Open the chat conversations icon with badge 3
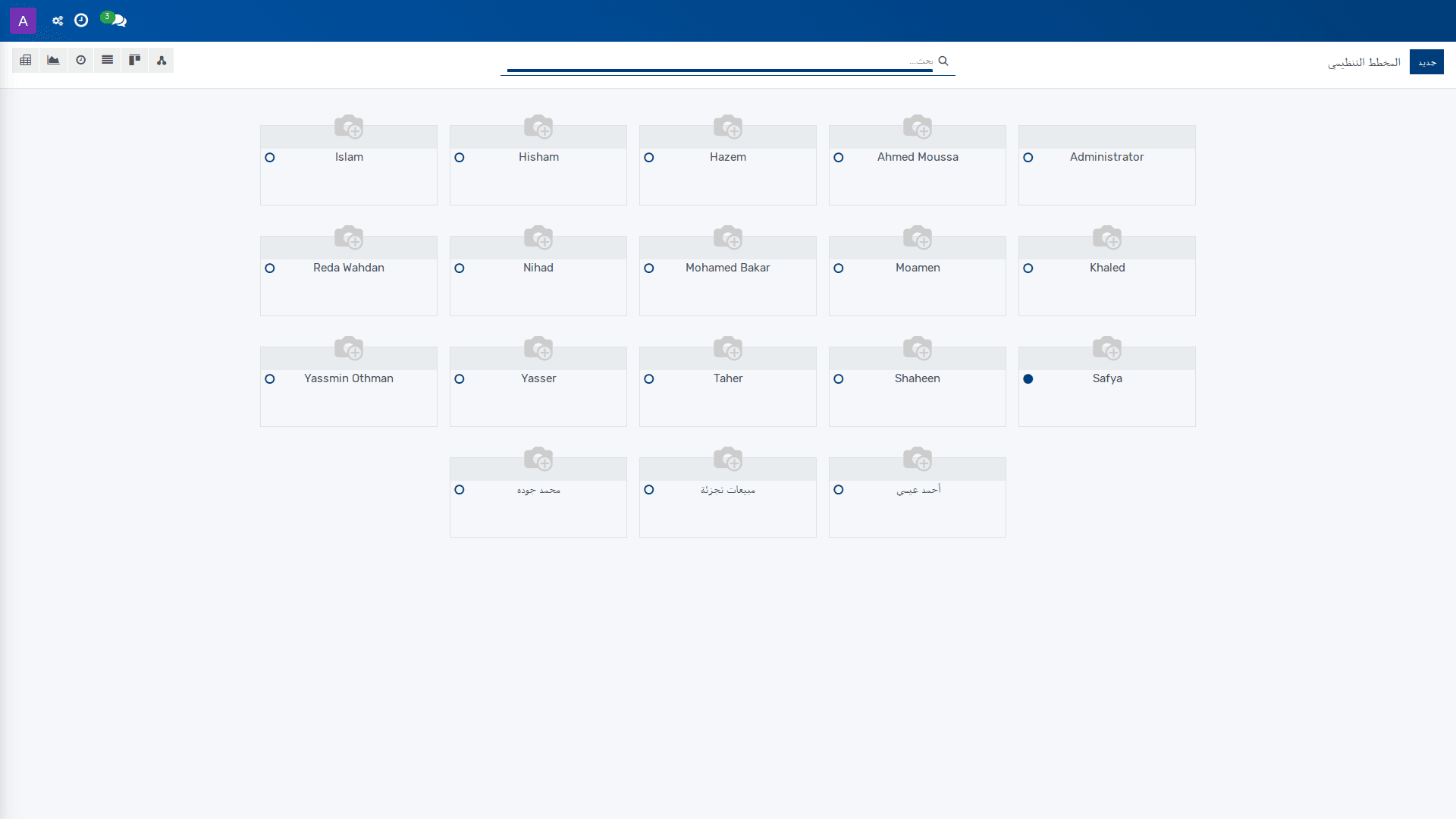Viewport: 1456px width, 819px height. pyautogui.click(x=115, y=20)
